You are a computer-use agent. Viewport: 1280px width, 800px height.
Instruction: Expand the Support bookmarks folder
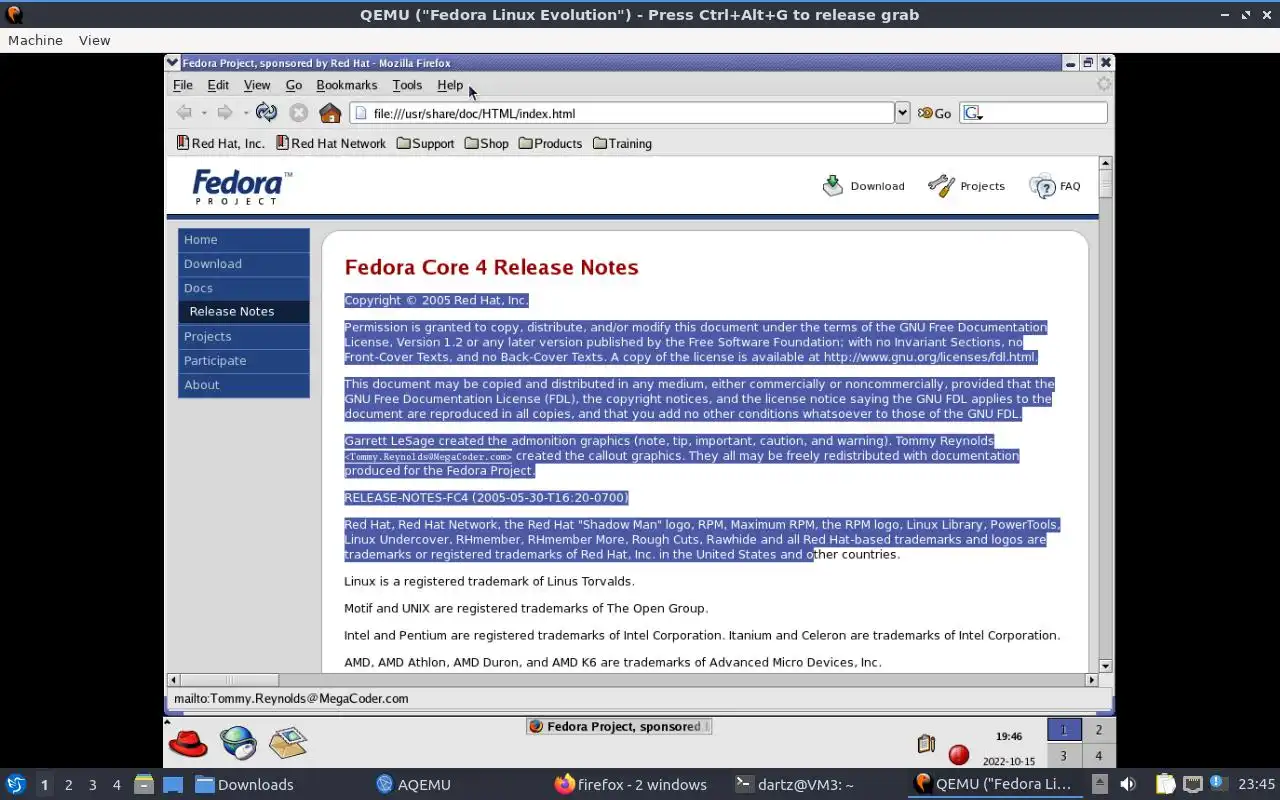[x=425, y=143]
